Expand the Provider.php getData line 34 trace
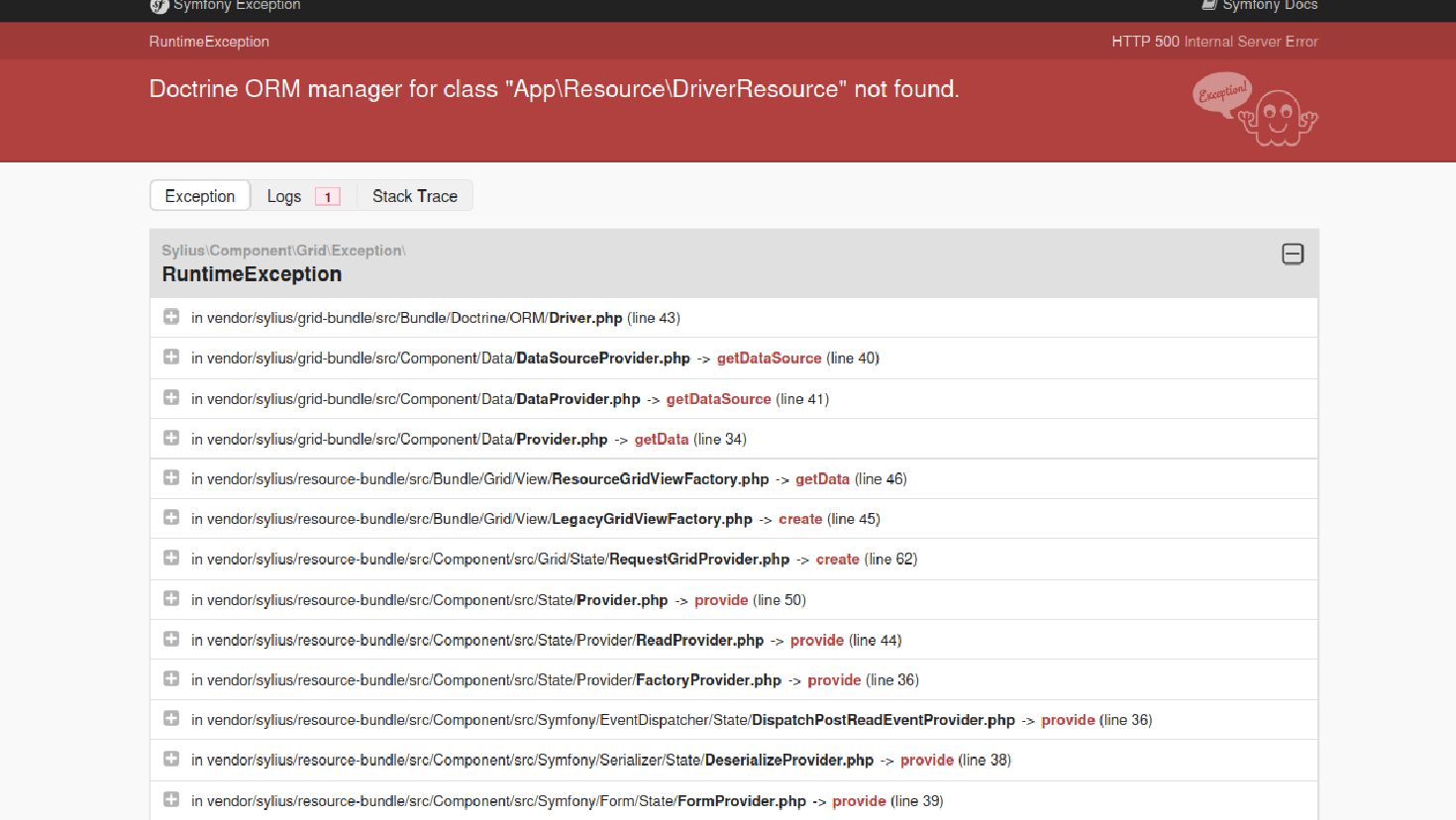This screenshot has height=820, width=1456. coord(171,438)
